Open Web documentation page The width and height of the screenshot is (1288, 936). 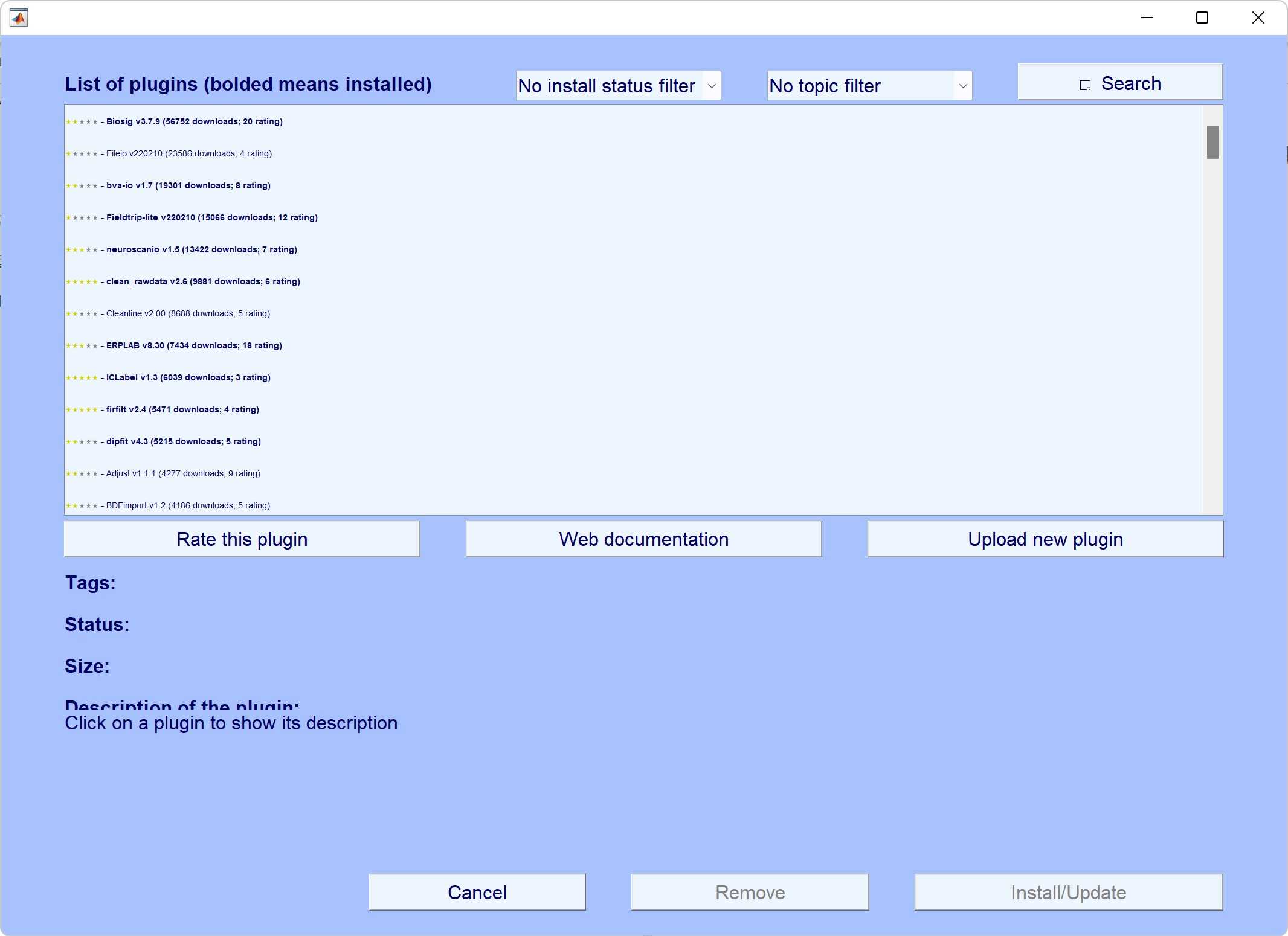(x=643, y=539)
